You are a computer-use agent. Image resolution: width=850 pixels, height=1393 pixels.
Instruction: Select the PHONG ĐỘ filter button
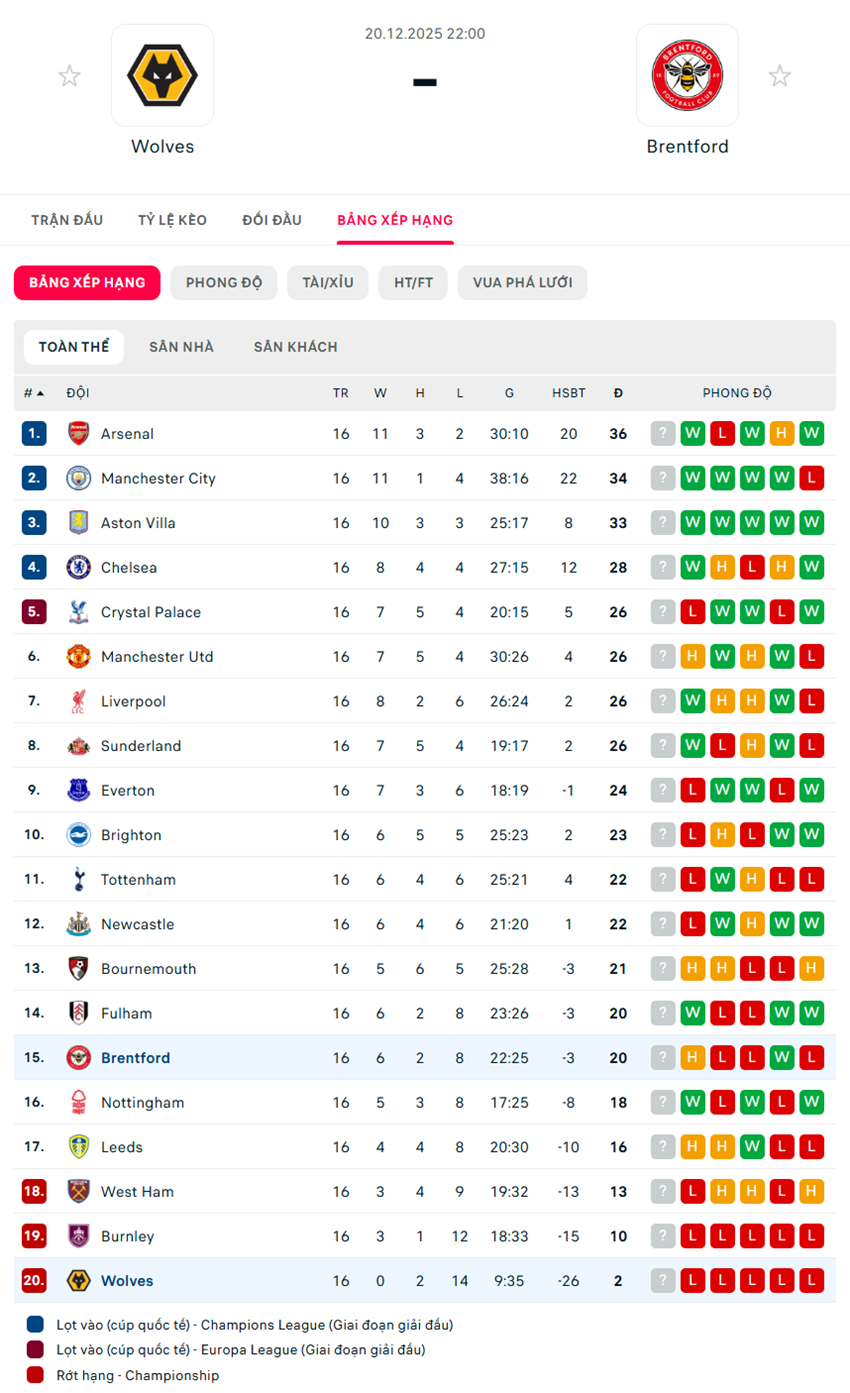(224, 283)
